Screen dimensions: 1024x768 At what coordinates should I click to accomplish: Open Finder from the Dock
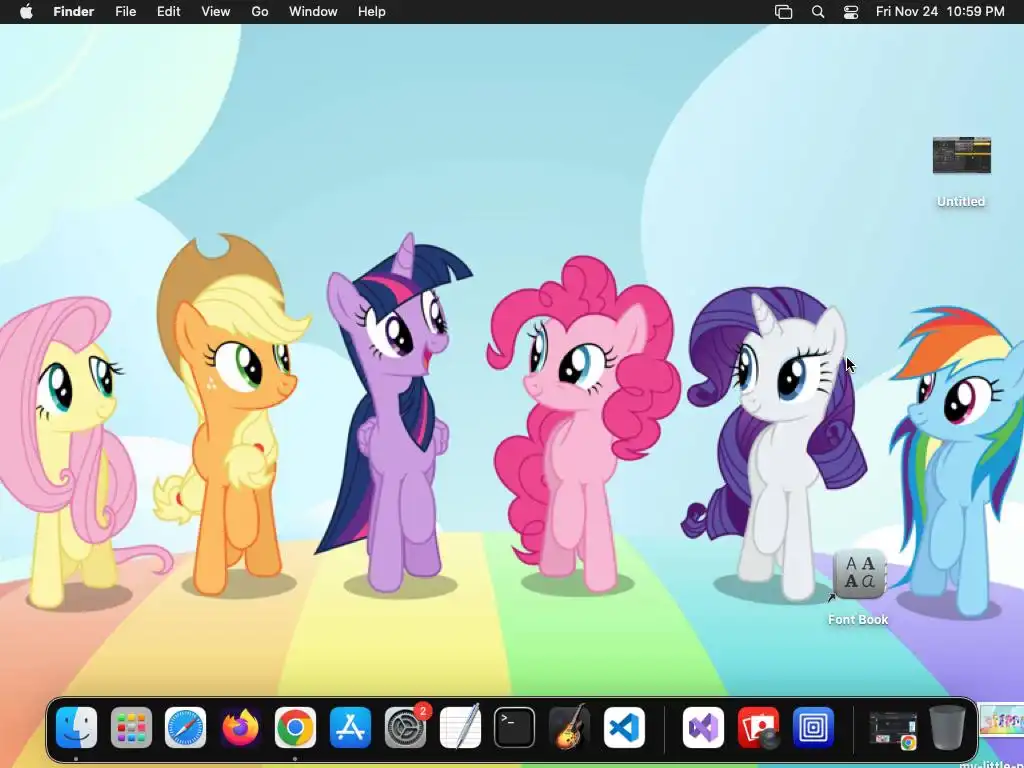point(76,728)
